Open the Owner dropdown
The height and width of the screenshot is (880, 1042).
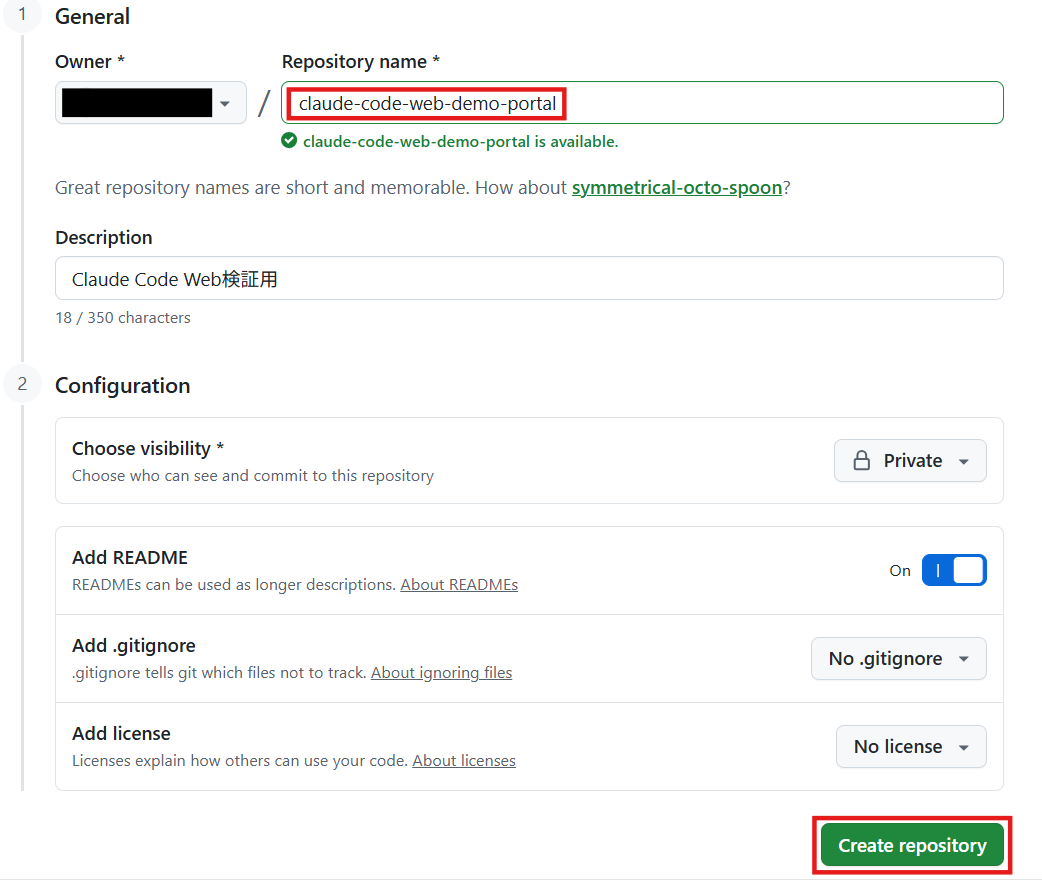151,103
